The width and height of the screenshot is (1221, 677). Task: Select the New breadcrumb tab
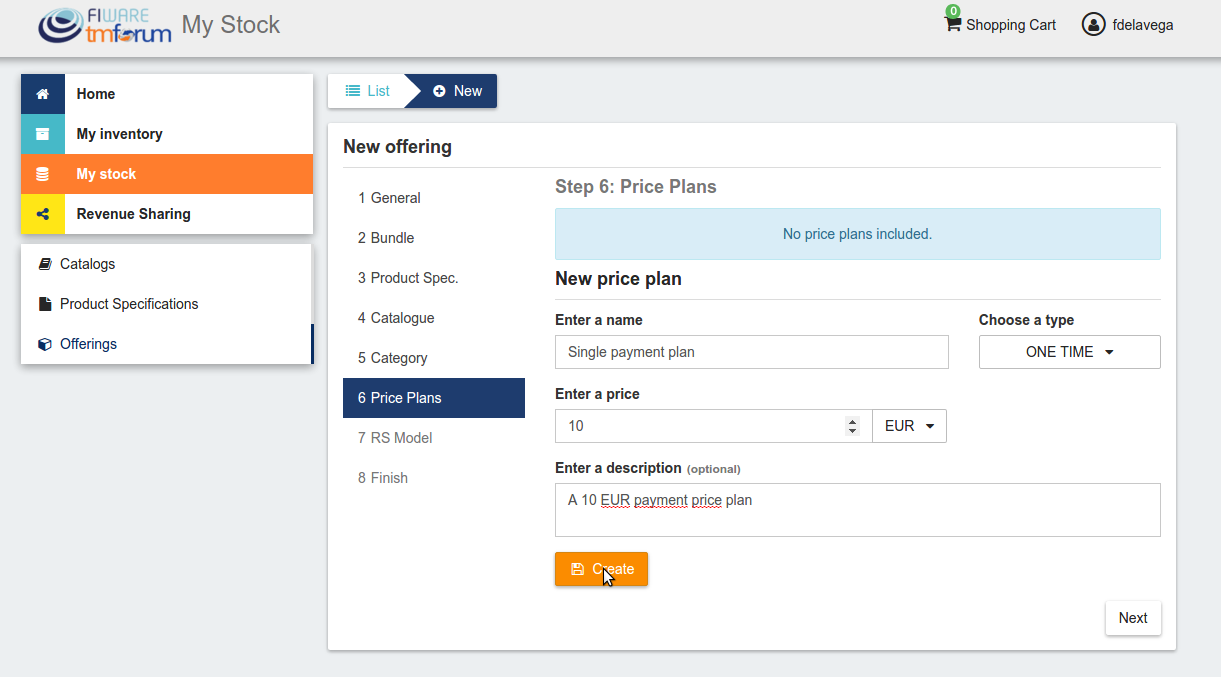click(x=457, y=91)
